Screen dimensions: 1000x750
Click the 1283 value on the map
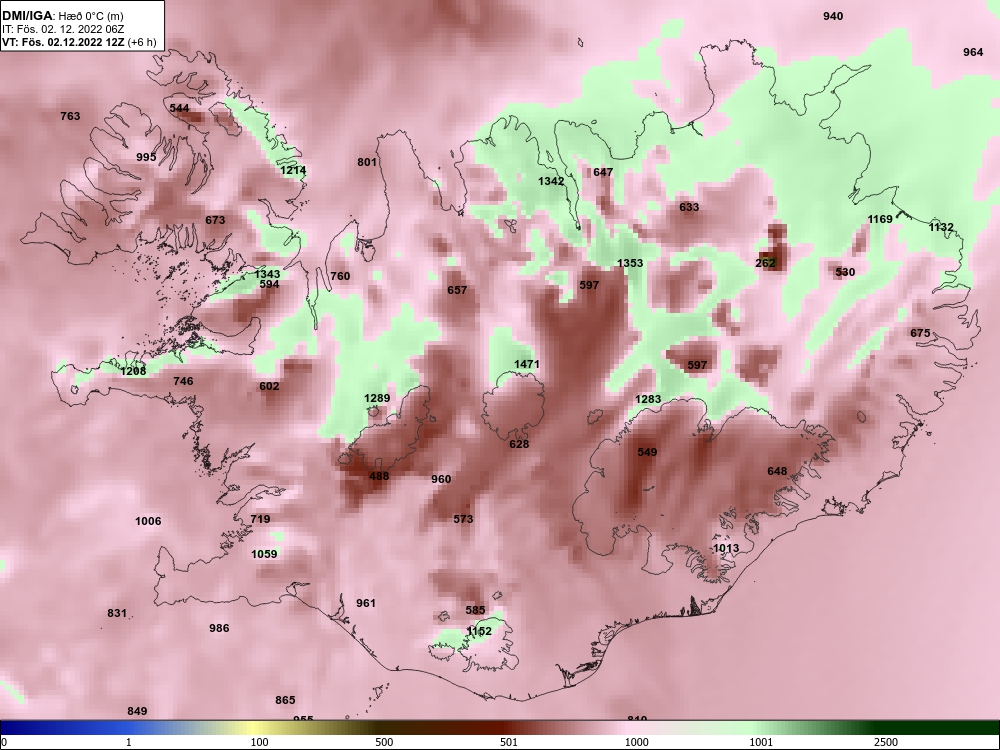click(x=648, y=399)
